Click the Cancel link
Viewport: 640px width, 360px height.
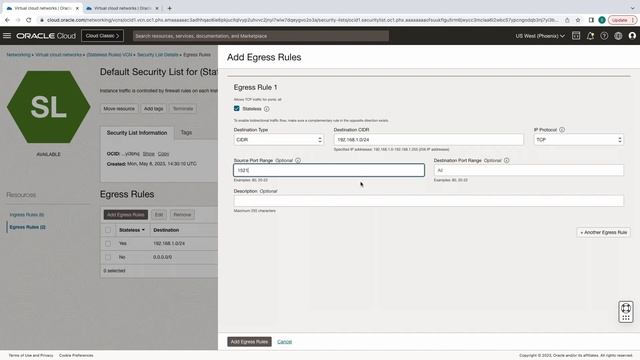284,342
